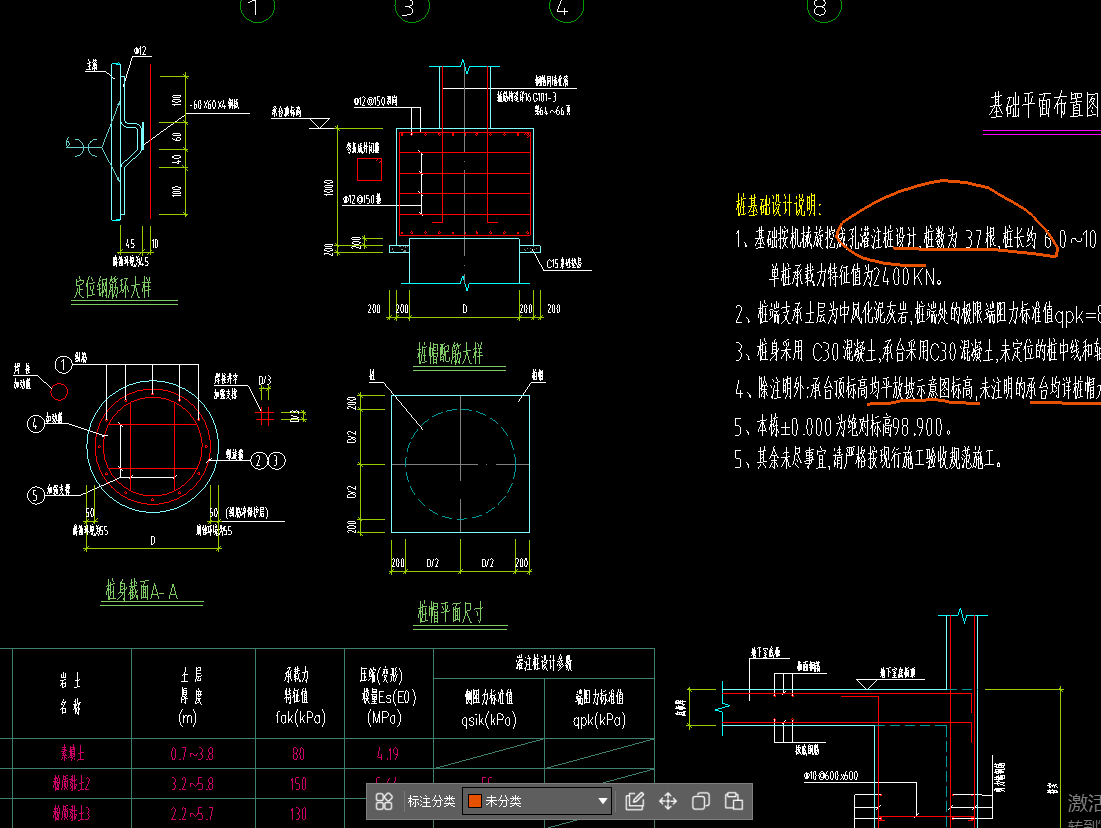The height and width of the screenshot is (828, 1101).
Task: Click the copy annotation icon
Action: point(701,801)
